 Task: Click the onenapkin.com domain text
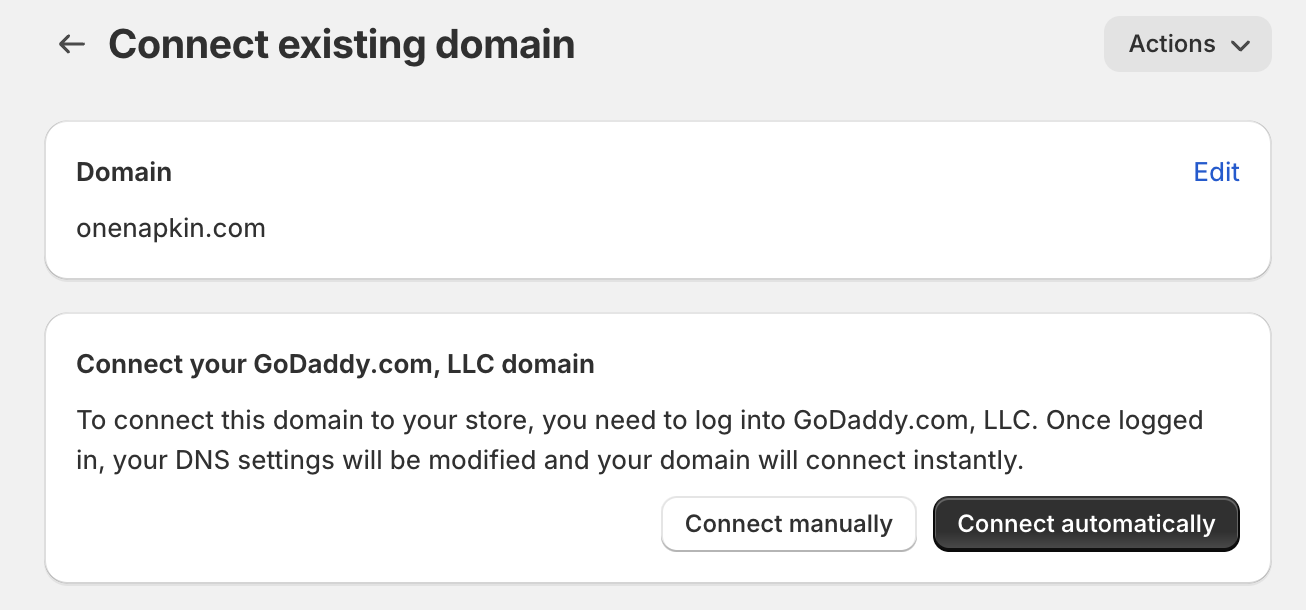click(x=171, y=228)
